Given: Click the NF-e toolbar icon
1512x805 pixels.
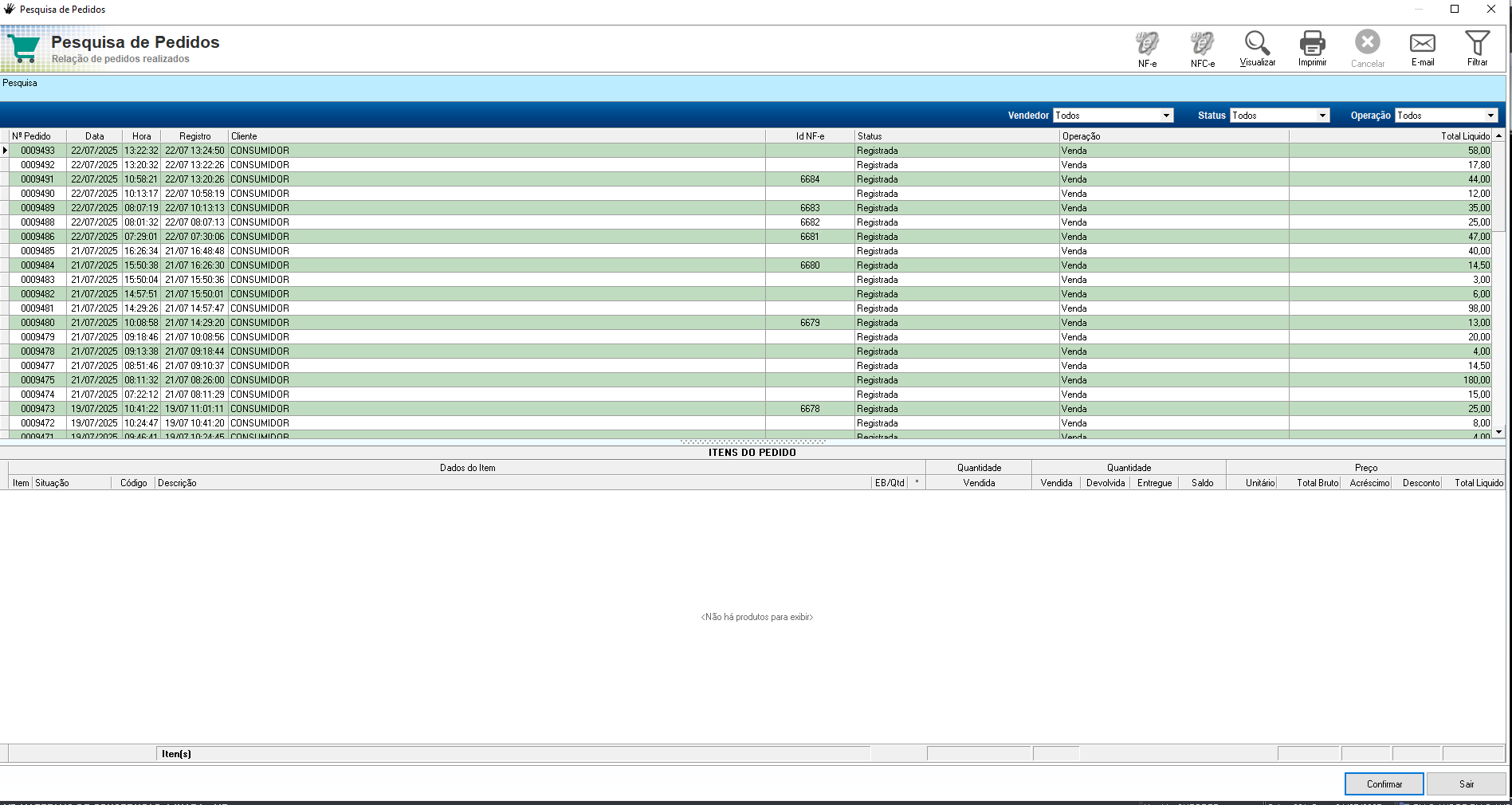Looking at the screenshot, I should pyautogui.click(x=1147, y=49).
